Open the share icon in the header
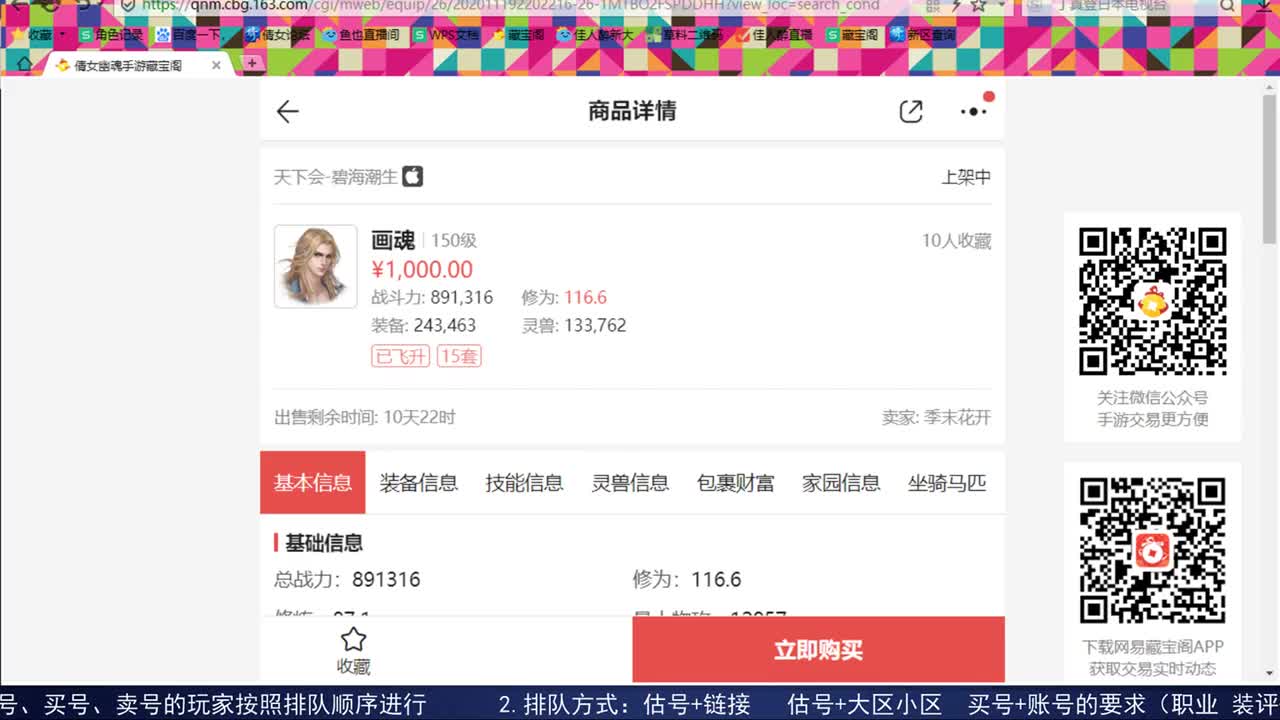The image size is (1280, 720). [x=911, y=111]
